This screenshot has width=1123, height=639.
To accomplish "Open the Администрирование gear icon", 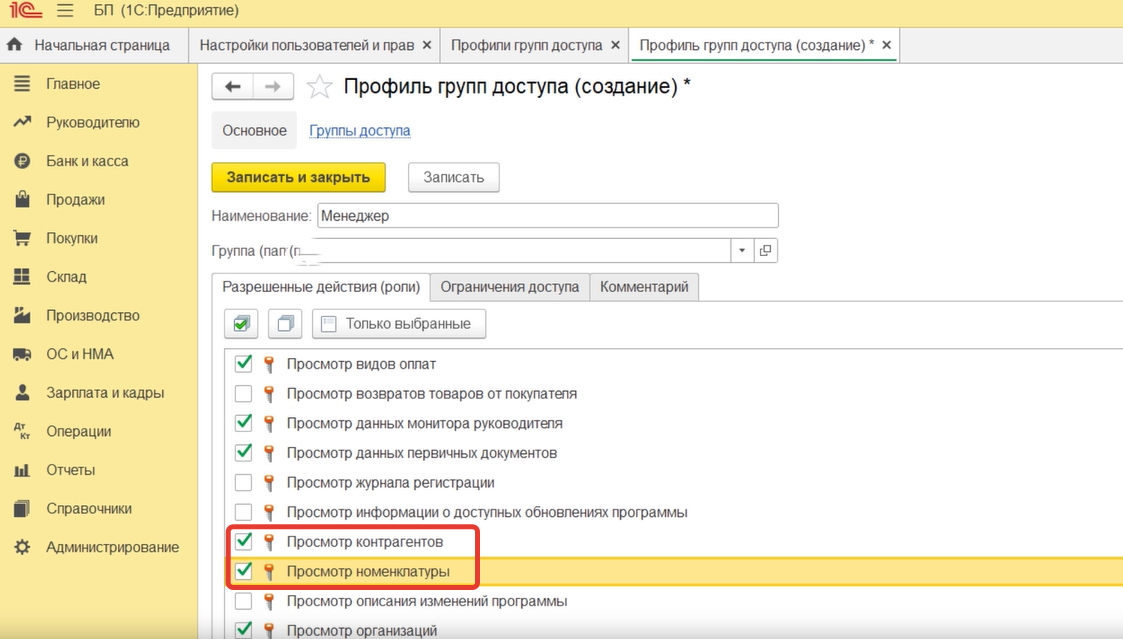I will pos(22,547).
